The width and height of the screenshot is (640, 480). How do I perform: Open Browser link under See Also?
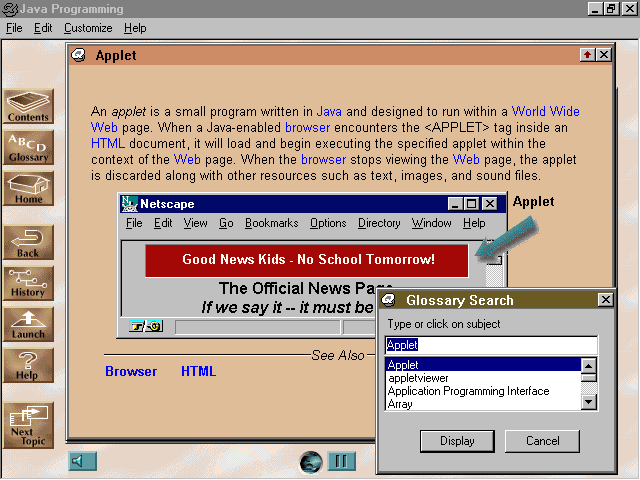coord(131,371)
